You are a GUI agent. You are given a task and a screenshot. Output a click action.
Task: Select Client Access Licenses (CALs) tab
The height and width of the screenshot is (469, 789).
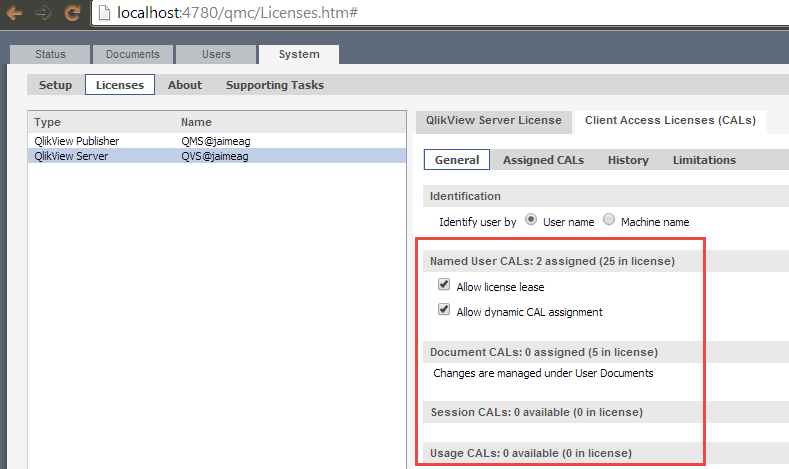pos(670,121)
